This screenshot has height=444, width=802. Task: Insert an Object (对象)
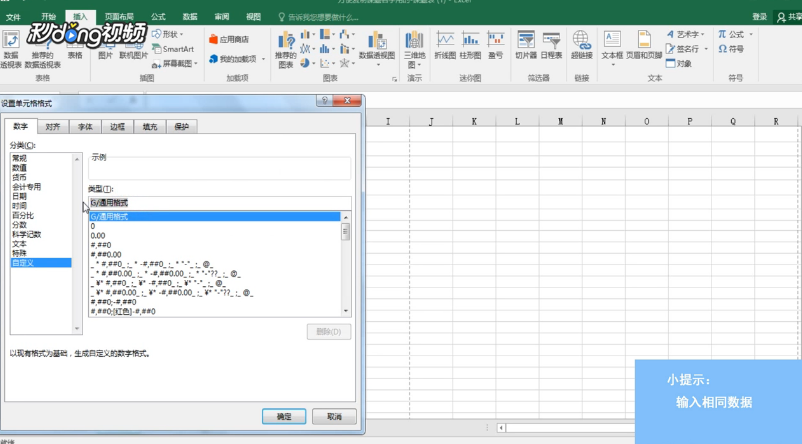(679, 63)
